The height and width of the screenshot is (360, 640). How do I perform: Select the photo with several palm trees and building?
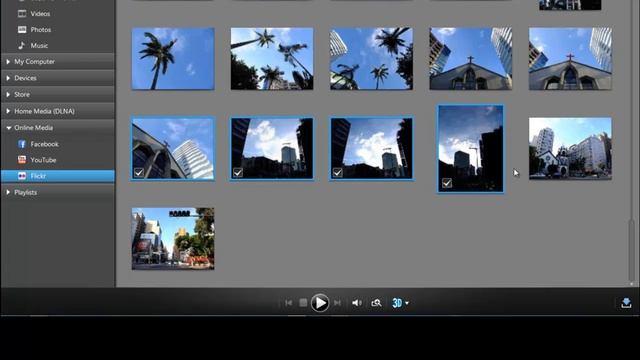pos(272,59)
